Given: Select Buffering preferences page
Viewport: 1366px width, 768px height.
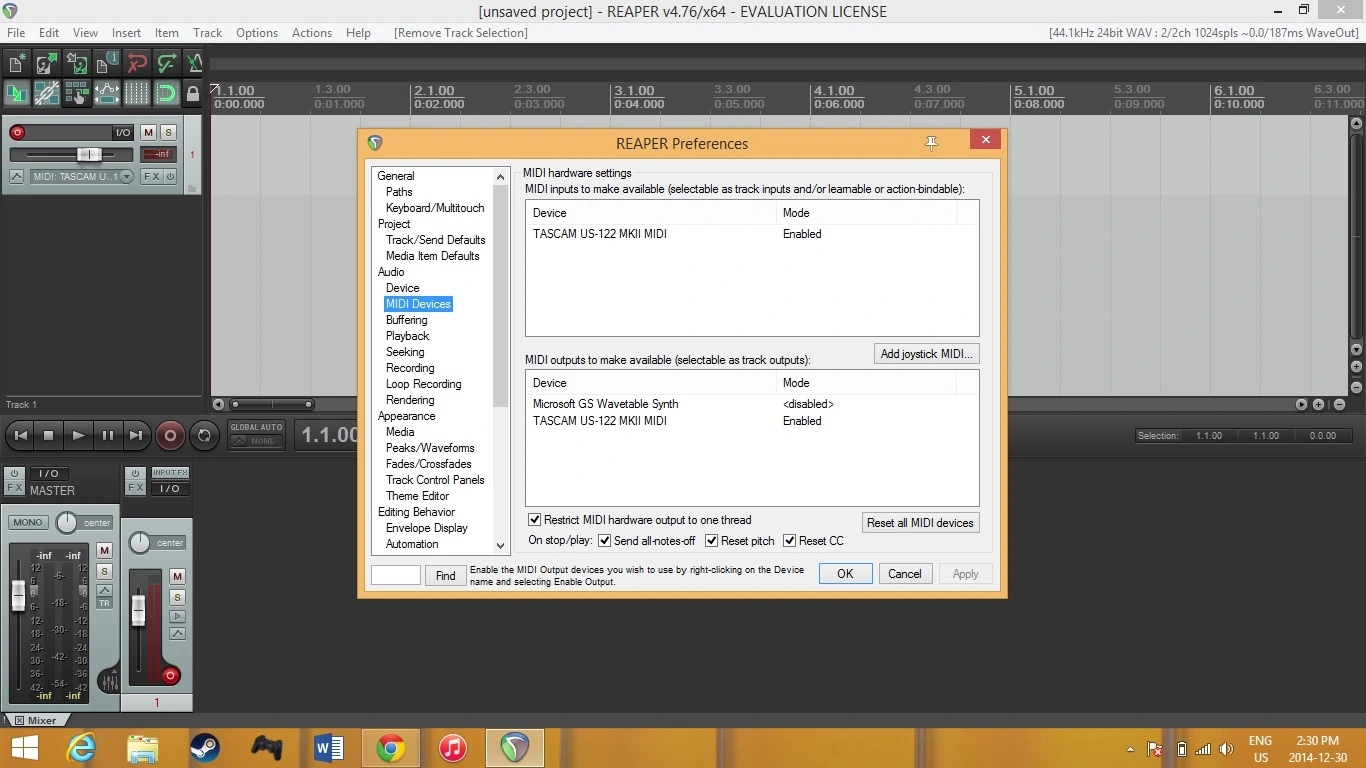Looking at the screenshot, I should (x=407, y=320).
